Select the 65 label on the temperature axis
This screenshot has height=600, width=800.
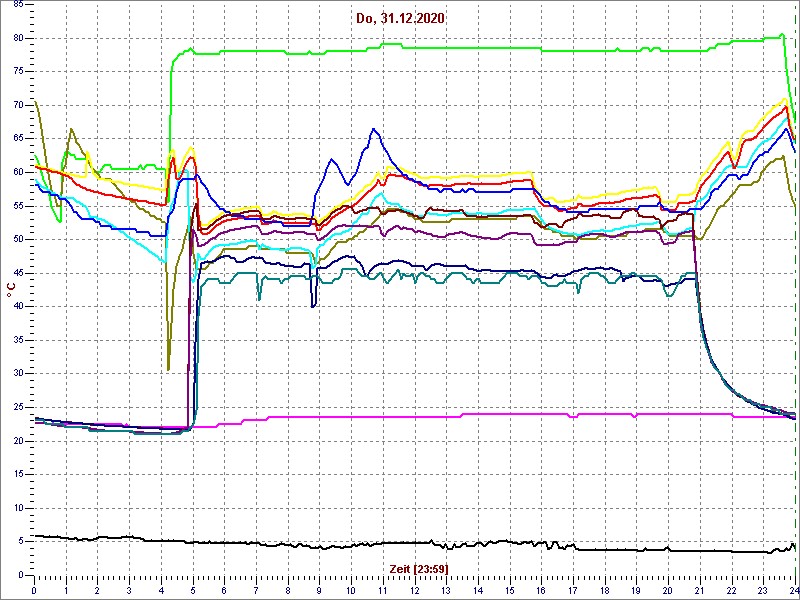click(17, 139)
